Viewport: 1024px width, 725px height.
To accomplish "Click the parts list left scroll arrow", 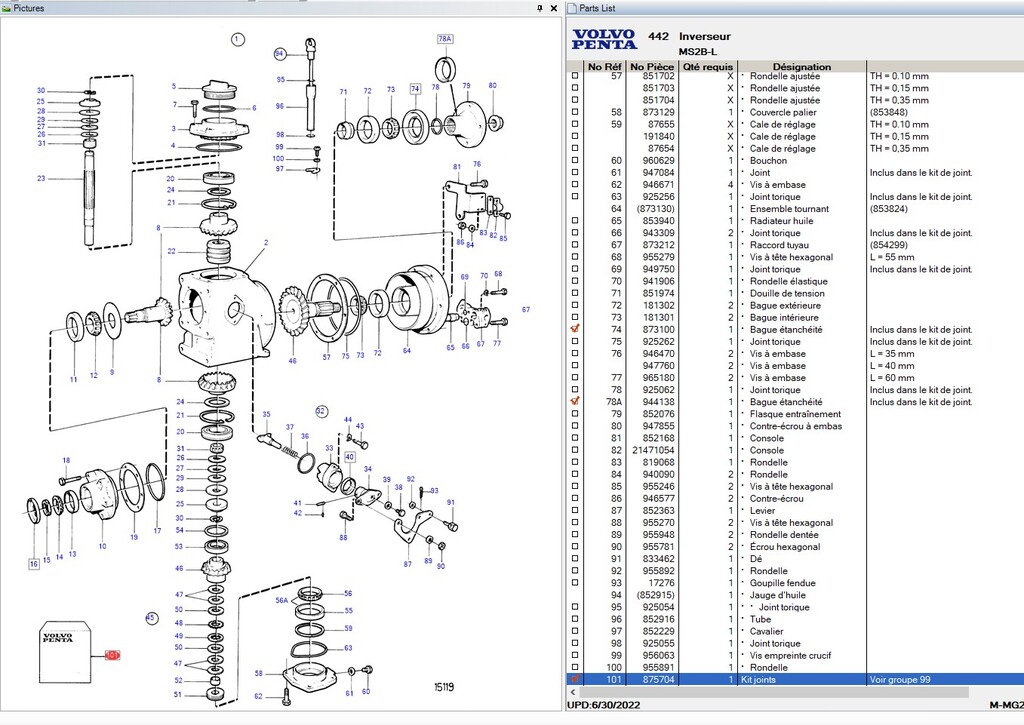I will tap(573, 692).
